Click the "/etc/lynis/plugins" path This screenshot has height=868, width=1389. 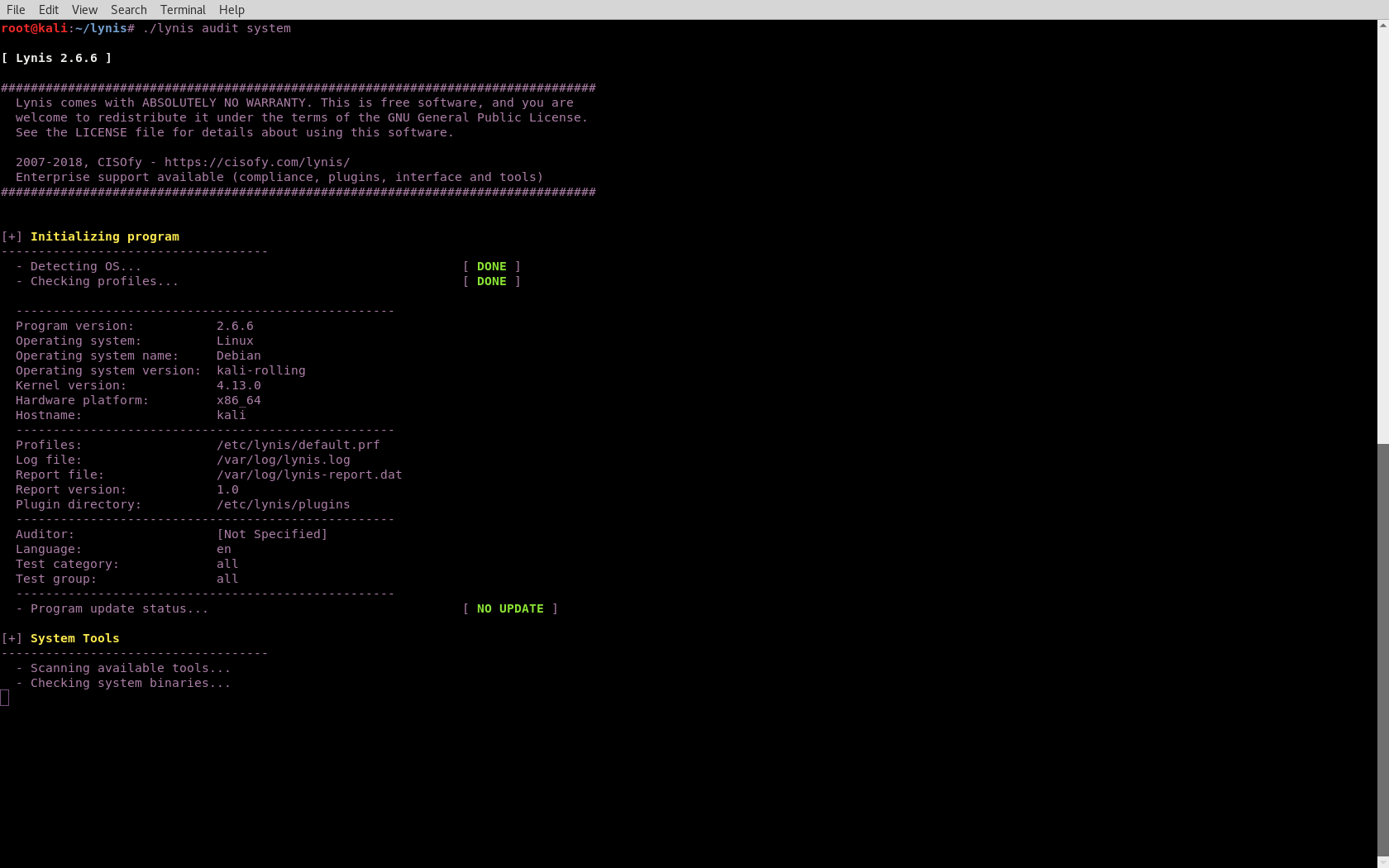[284, 504]
